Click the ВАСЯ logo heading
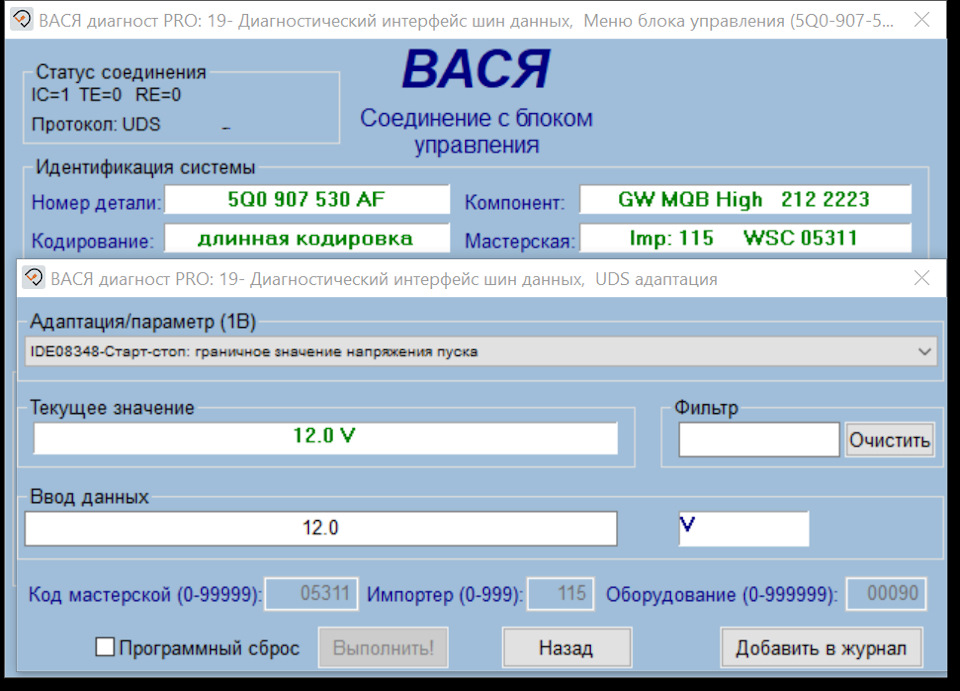Screen dimensions: 960x691 [476, 69]
